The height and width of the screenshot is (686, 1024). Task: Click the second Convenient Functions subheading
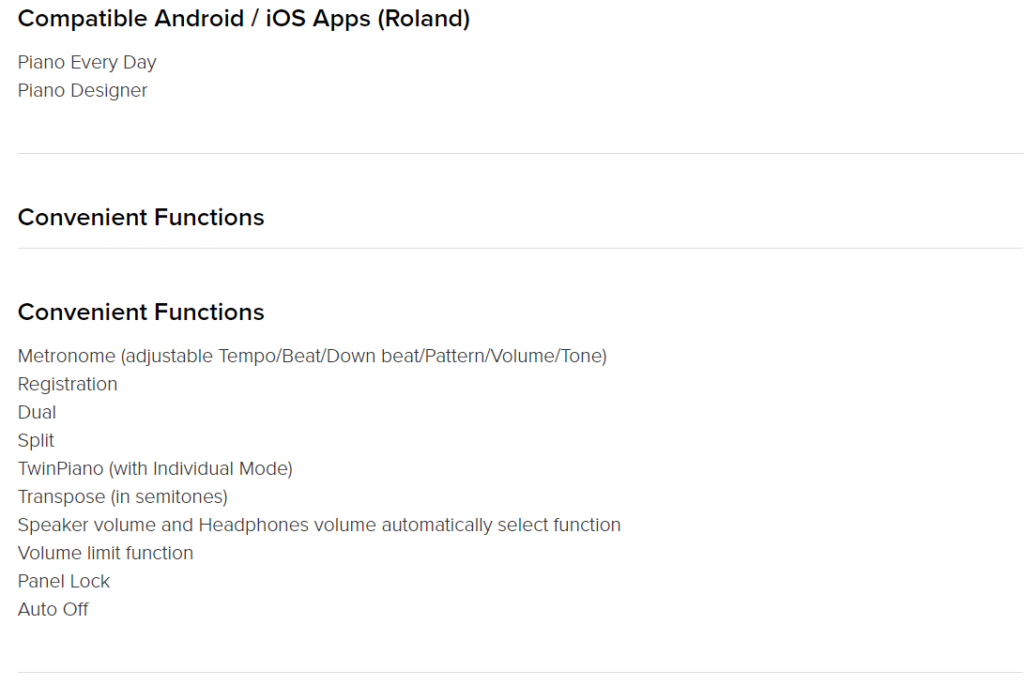[x=141, y=312]
